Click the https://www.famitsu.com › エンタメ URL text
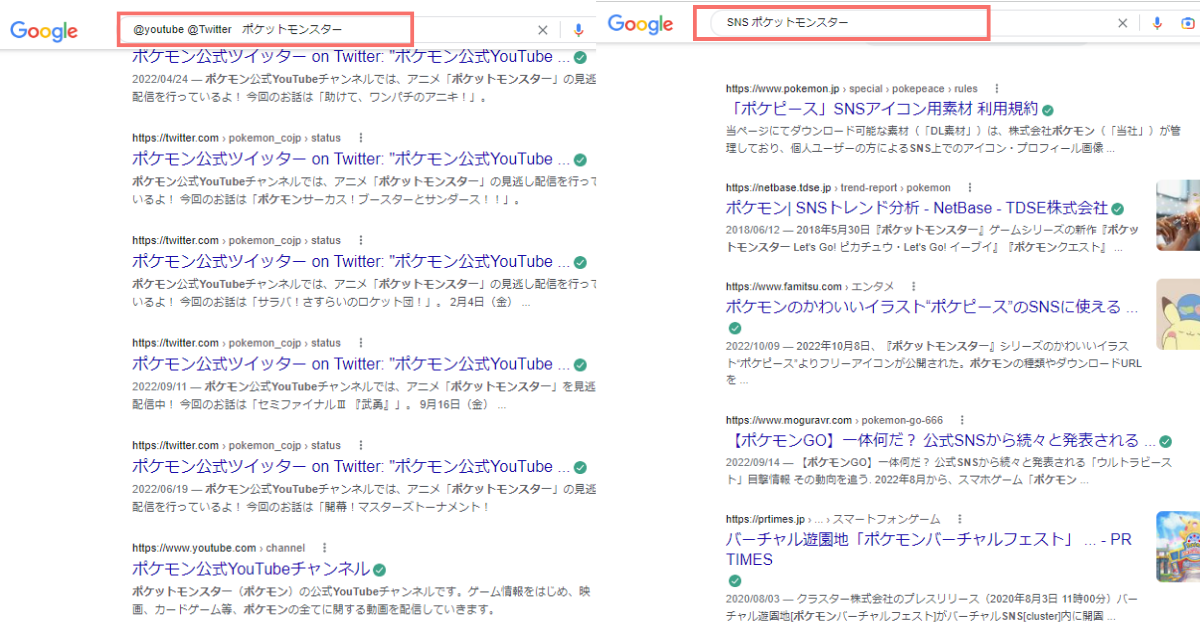 810,286
